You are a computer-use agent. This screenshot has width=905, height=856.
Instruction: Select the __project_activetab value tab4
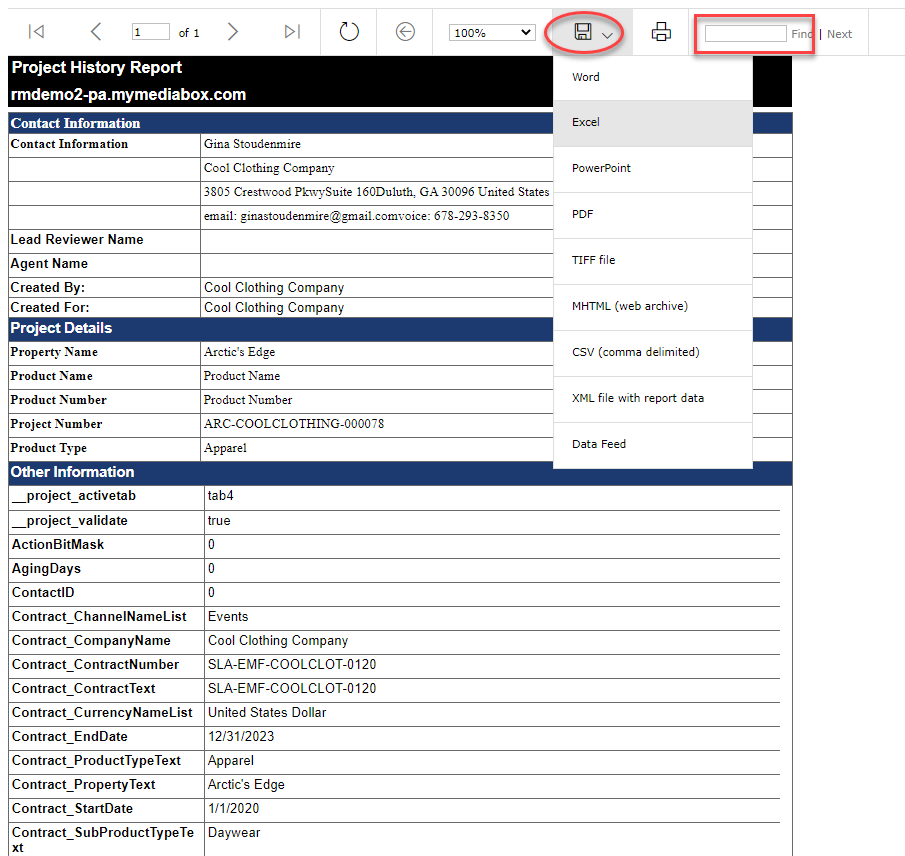pos(220,496)
